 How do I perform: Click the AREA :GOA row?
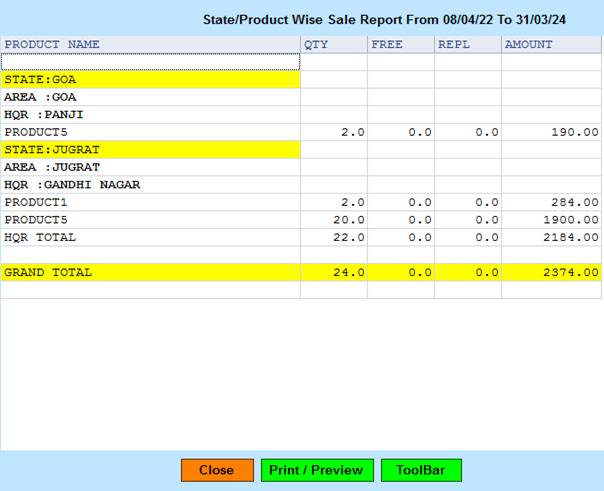(x=40, y=97)
